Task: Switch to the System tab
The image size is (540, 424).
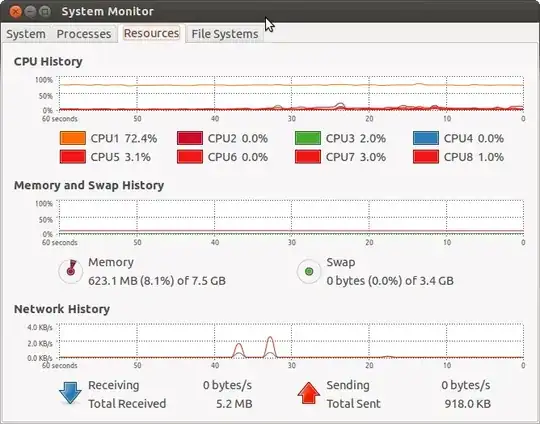Action: coord(26,34)
